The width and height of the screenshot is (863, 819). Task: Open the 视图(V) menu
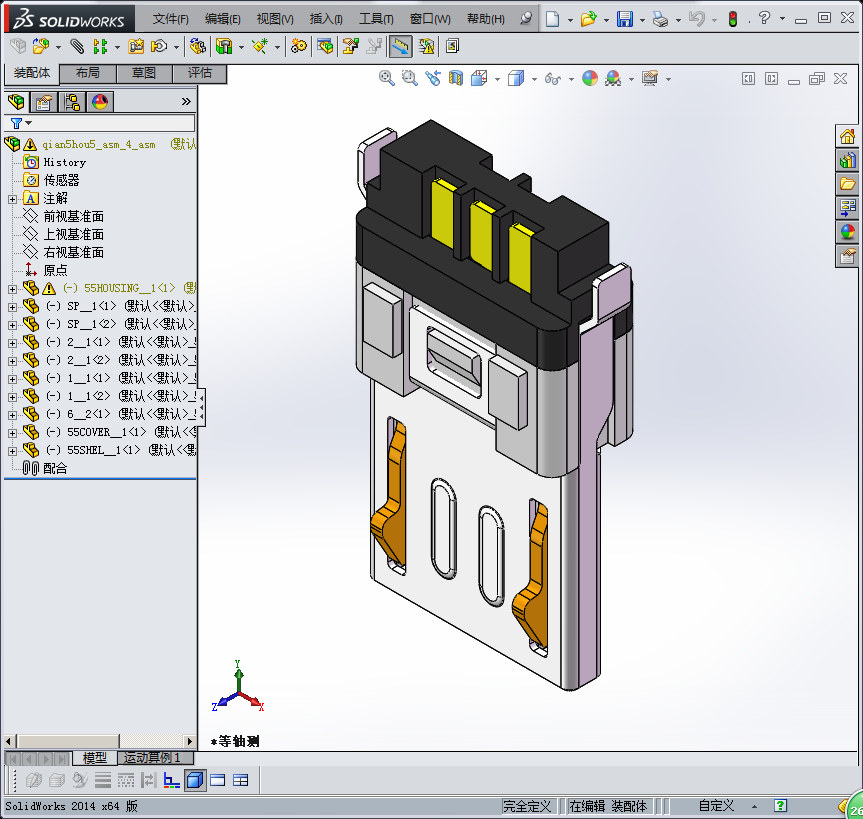275,19
